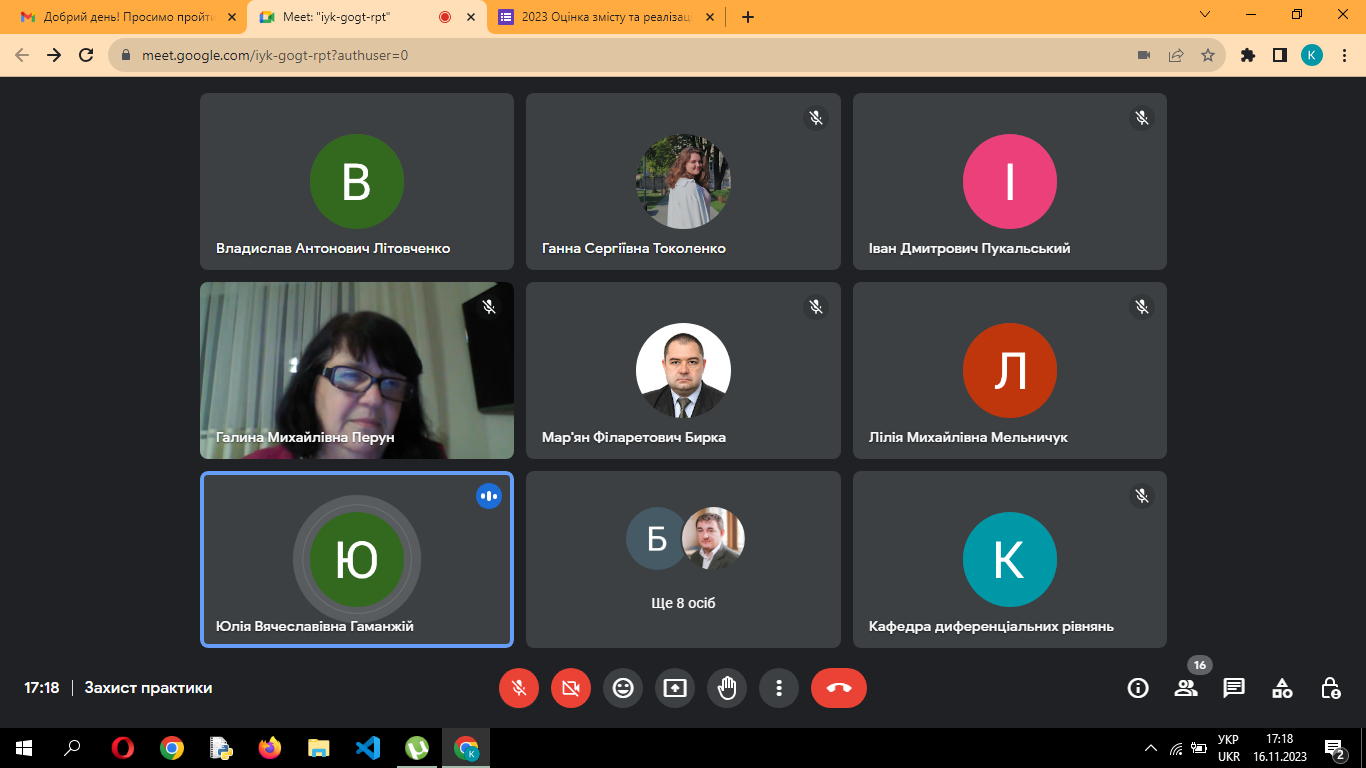Open the camera permission icon in address bar
The width and height of the screenshot is (1366, 768).
point(1144,56)
